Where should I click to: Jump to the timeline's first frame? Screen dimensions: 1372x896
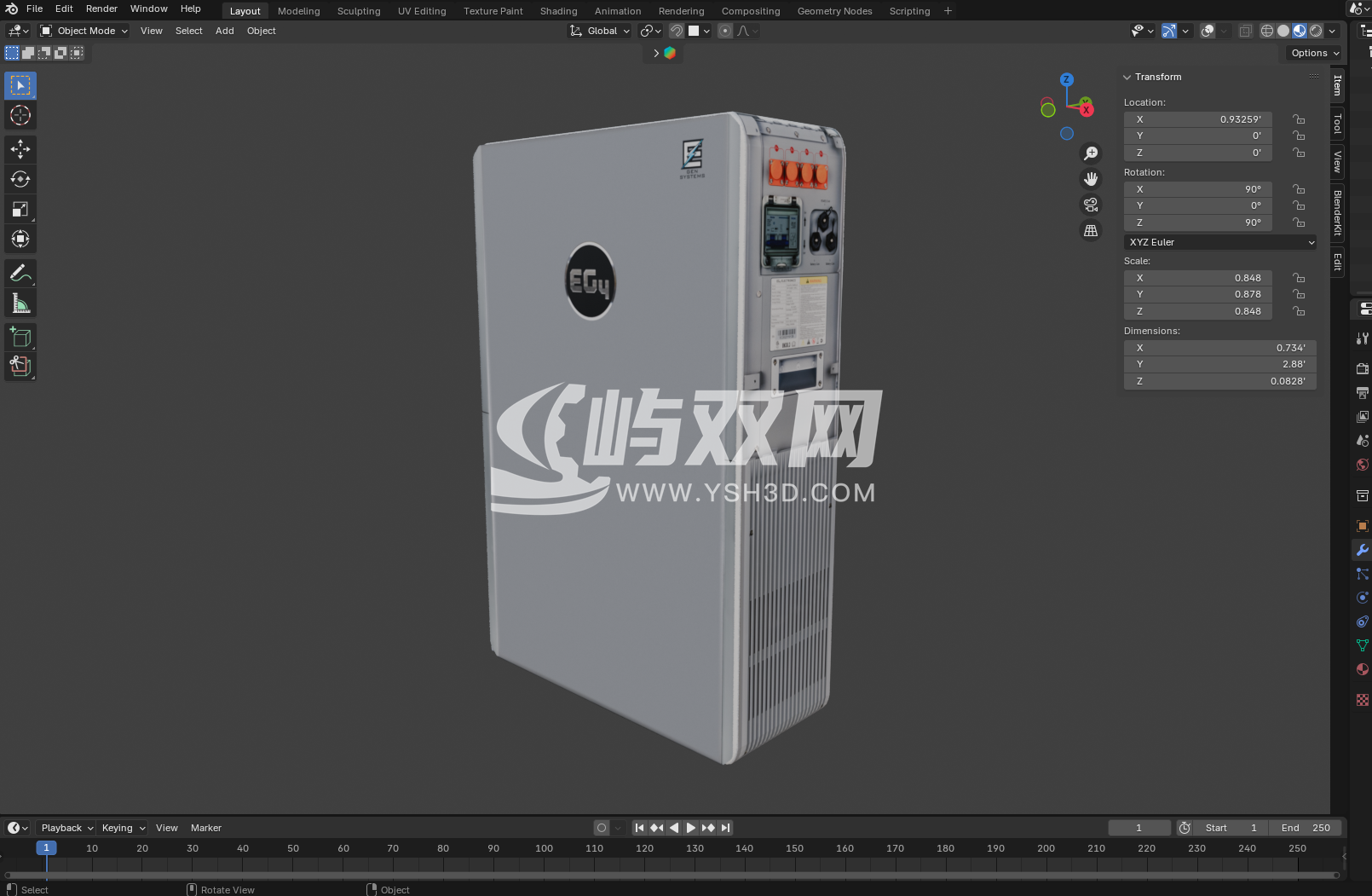coord(639,828)
